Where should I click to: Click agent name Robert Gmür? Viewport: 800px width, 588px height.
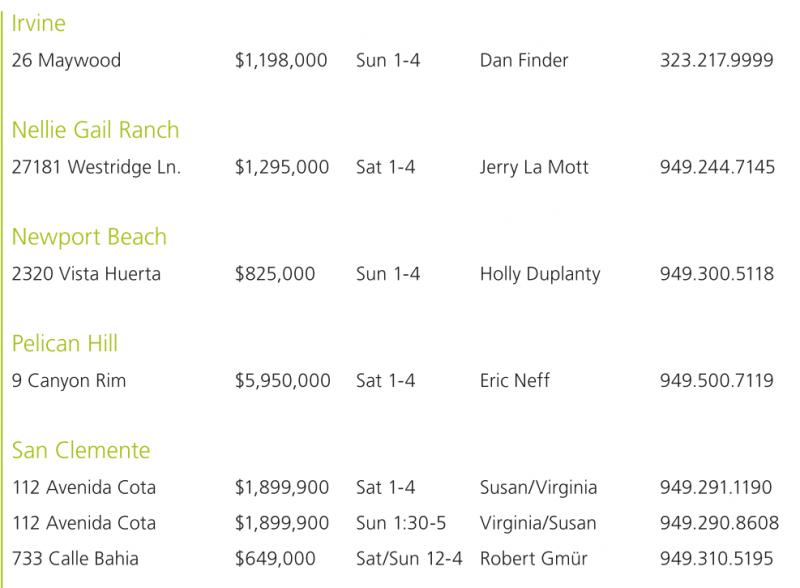(x=531, y=558)
